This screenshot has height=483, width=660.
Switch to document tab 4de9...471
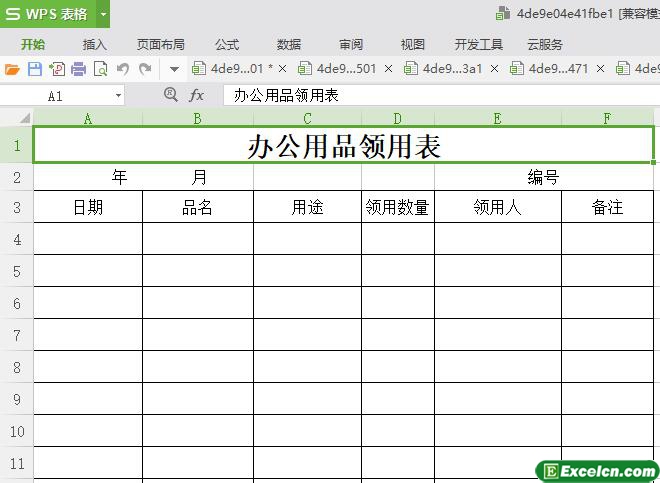[x=549, y=69]
